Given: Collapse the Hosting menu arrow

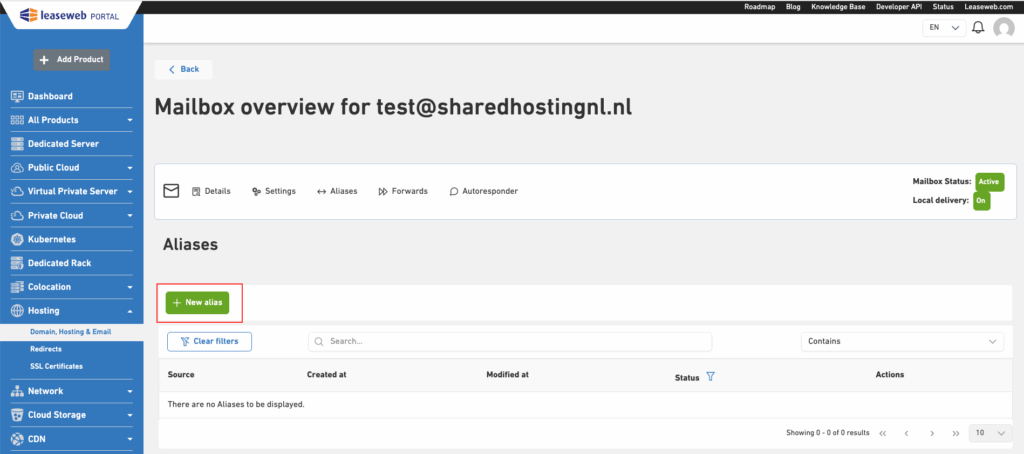Looking at the screenshot, I should (130, 312).
